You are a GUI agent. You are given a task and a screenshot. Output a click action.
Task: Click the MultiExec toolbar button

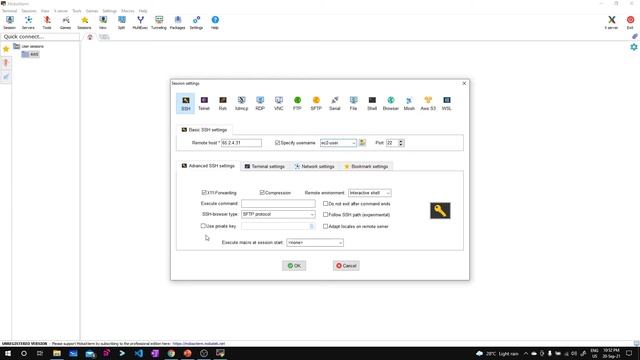[140, 22]
